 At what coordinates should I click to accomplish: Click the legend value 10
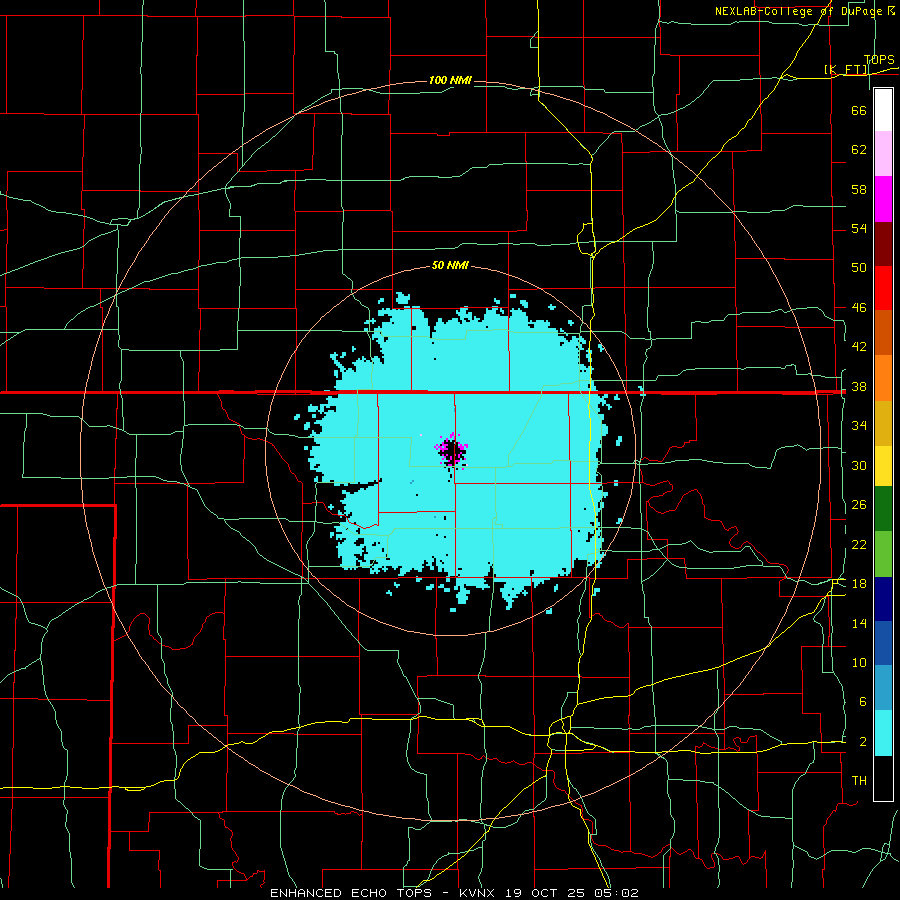[x=859, y=662]
